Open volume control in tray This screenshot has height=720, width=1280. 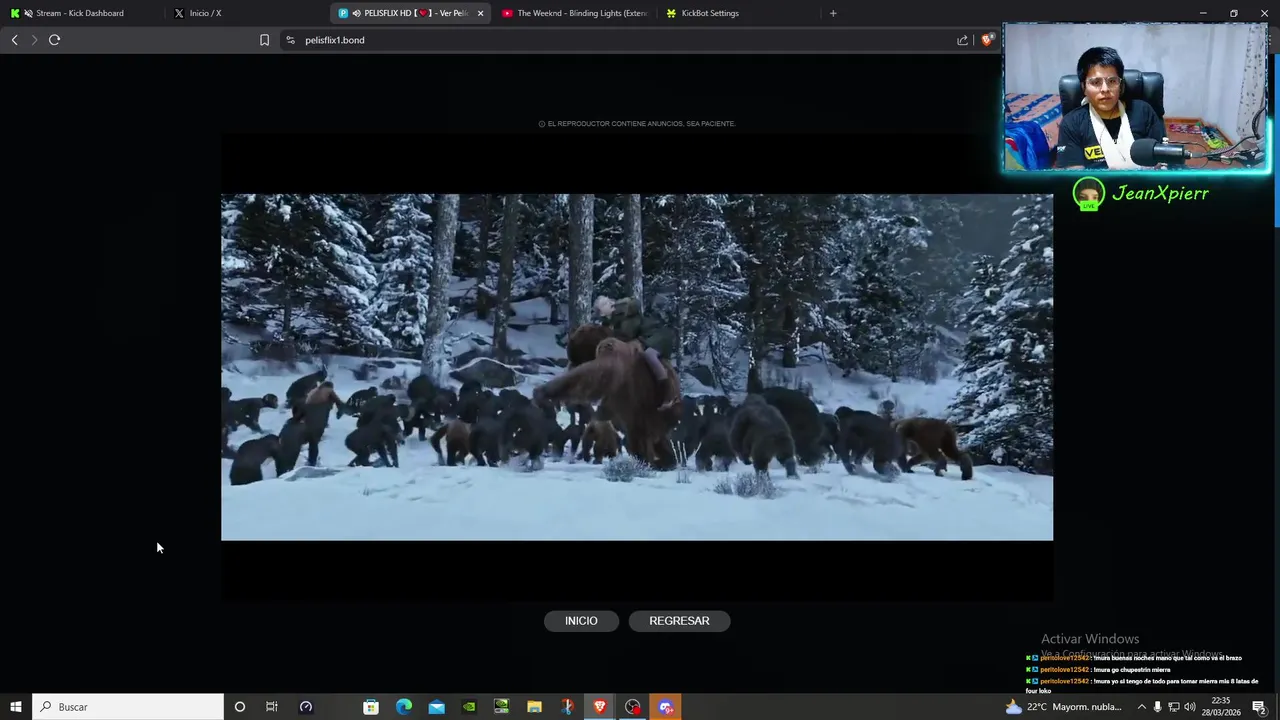1190,707
